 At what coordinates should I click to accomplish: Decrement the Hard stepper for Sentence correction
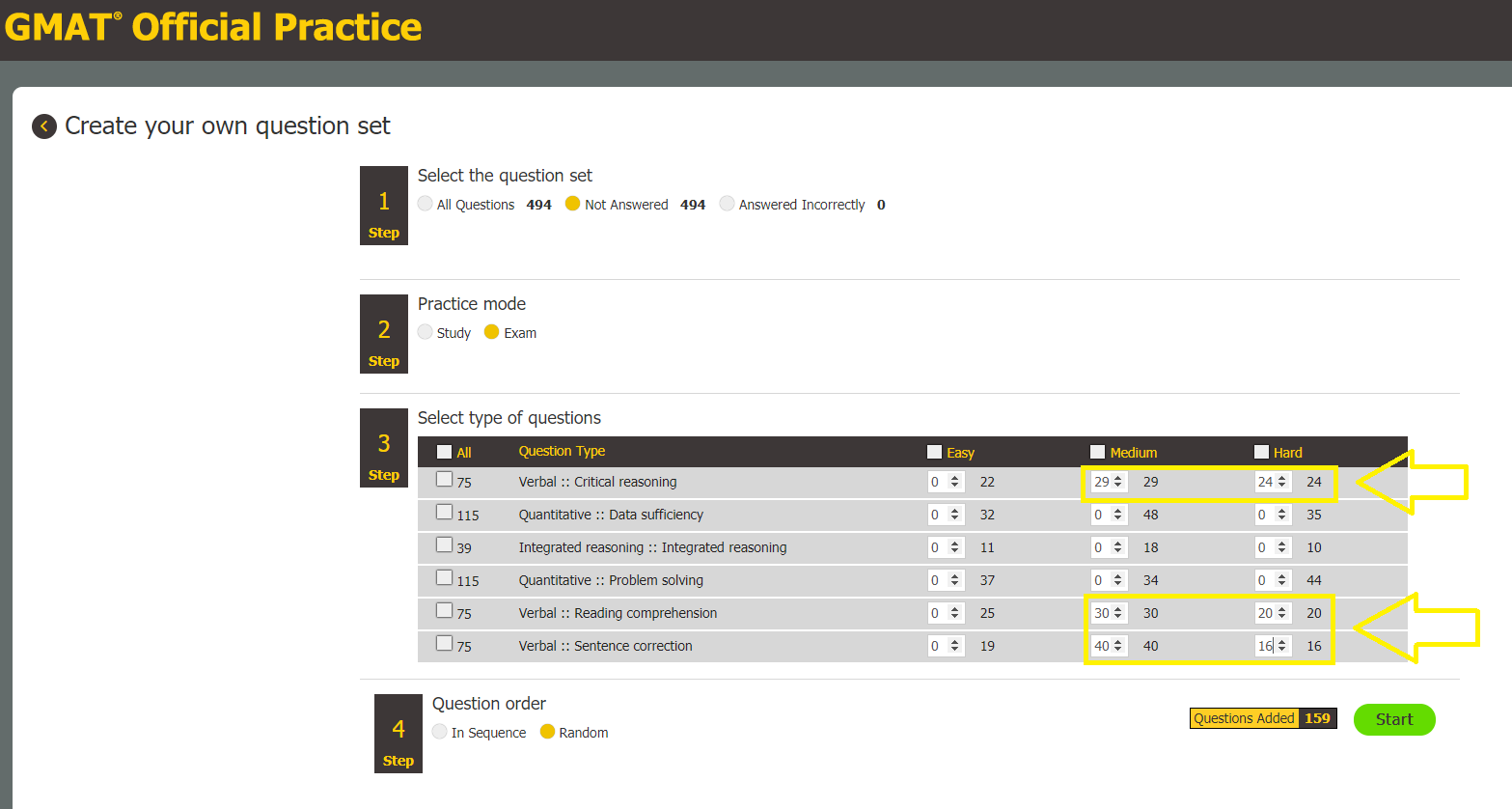point(1283,650)
